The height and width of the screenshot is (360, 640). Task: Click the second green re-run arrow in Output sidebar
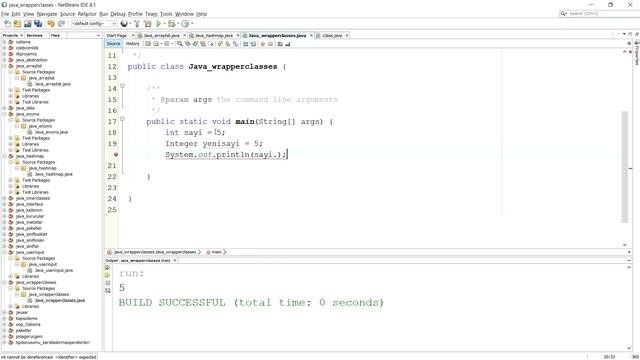point(108,275)
